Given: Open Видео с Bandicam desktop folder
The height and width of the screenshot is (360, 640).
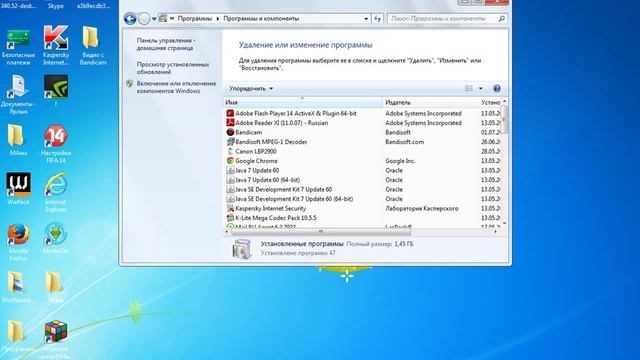Looking at the screenshot, I should [x=92, y=46].
